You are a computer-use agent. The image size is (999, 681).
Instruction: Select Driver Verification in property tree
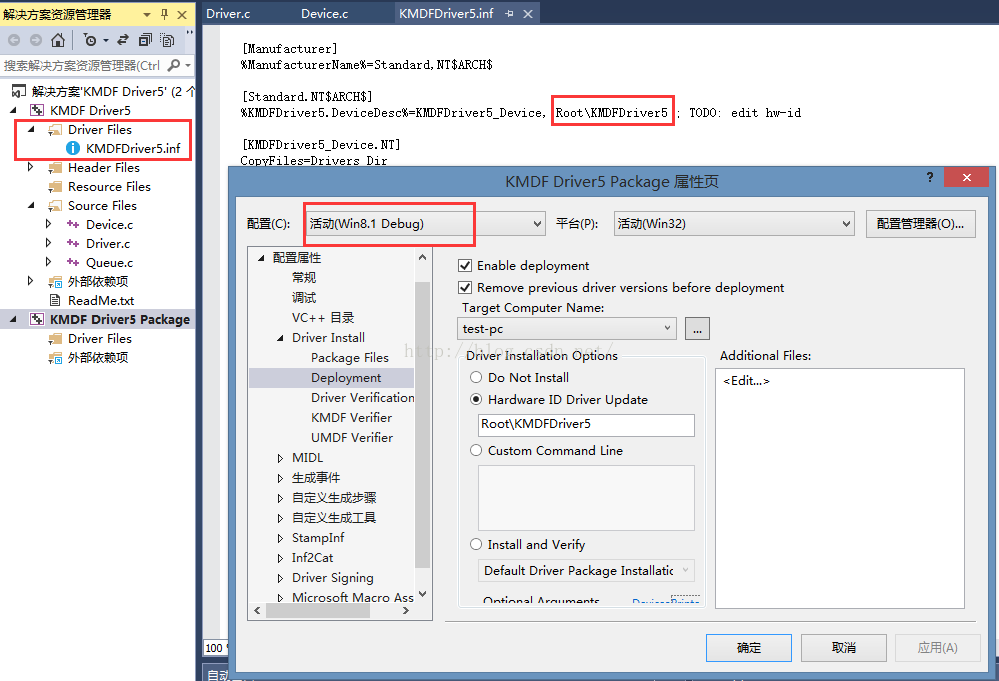coord(363,398)
